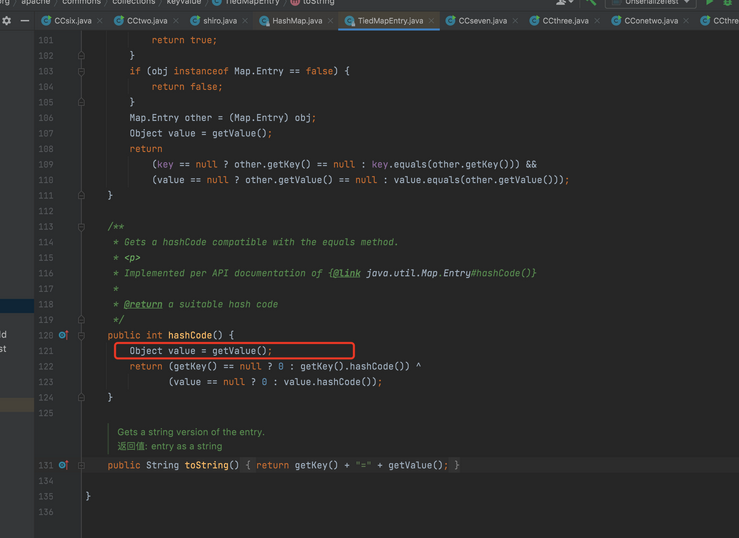Close the CCsix.java tab
The width and height of the screenshot is (739, 538).
click(100, 21)
